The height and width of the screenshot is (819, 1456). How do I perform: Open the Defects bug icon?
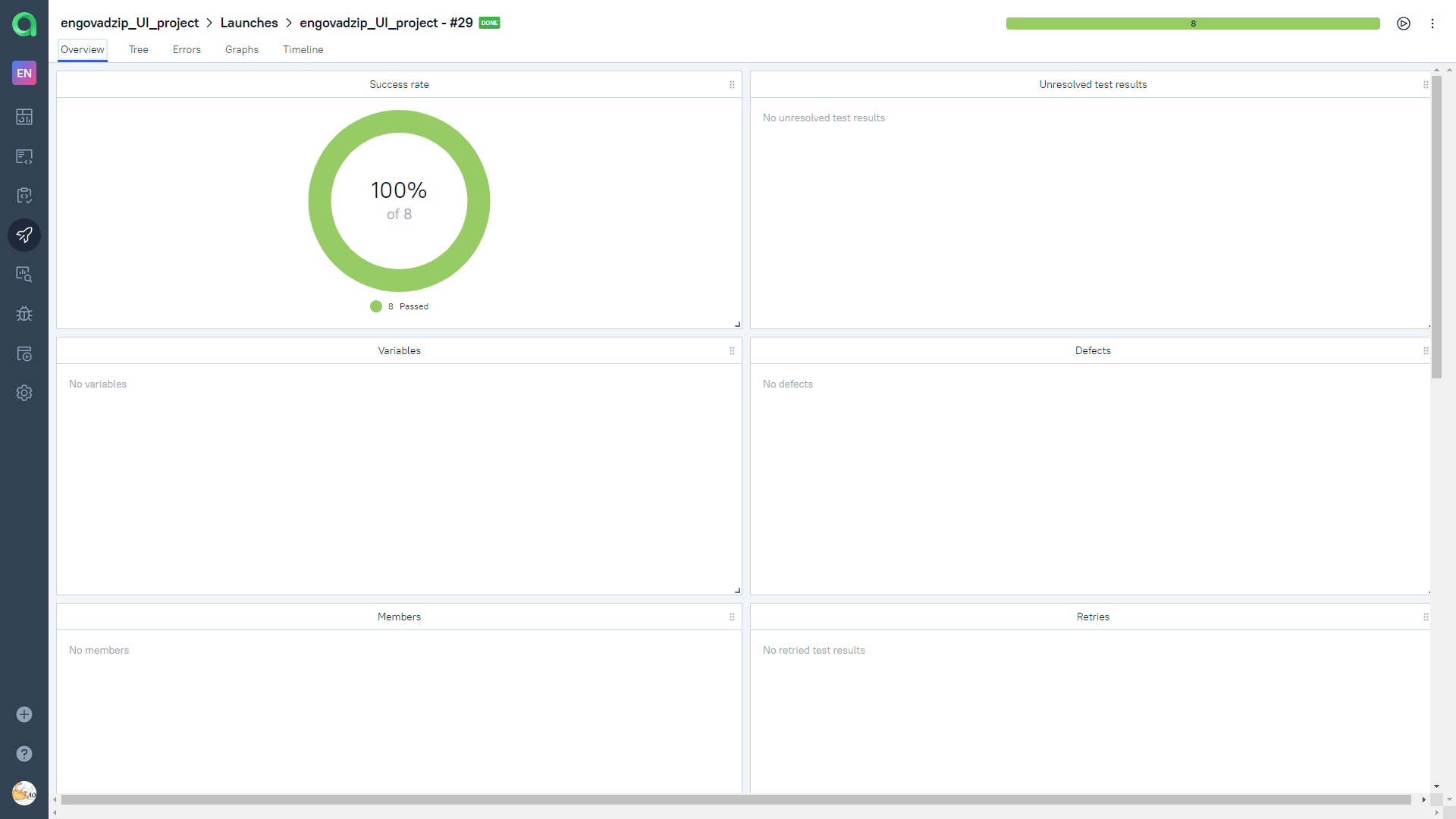point(24,314)
